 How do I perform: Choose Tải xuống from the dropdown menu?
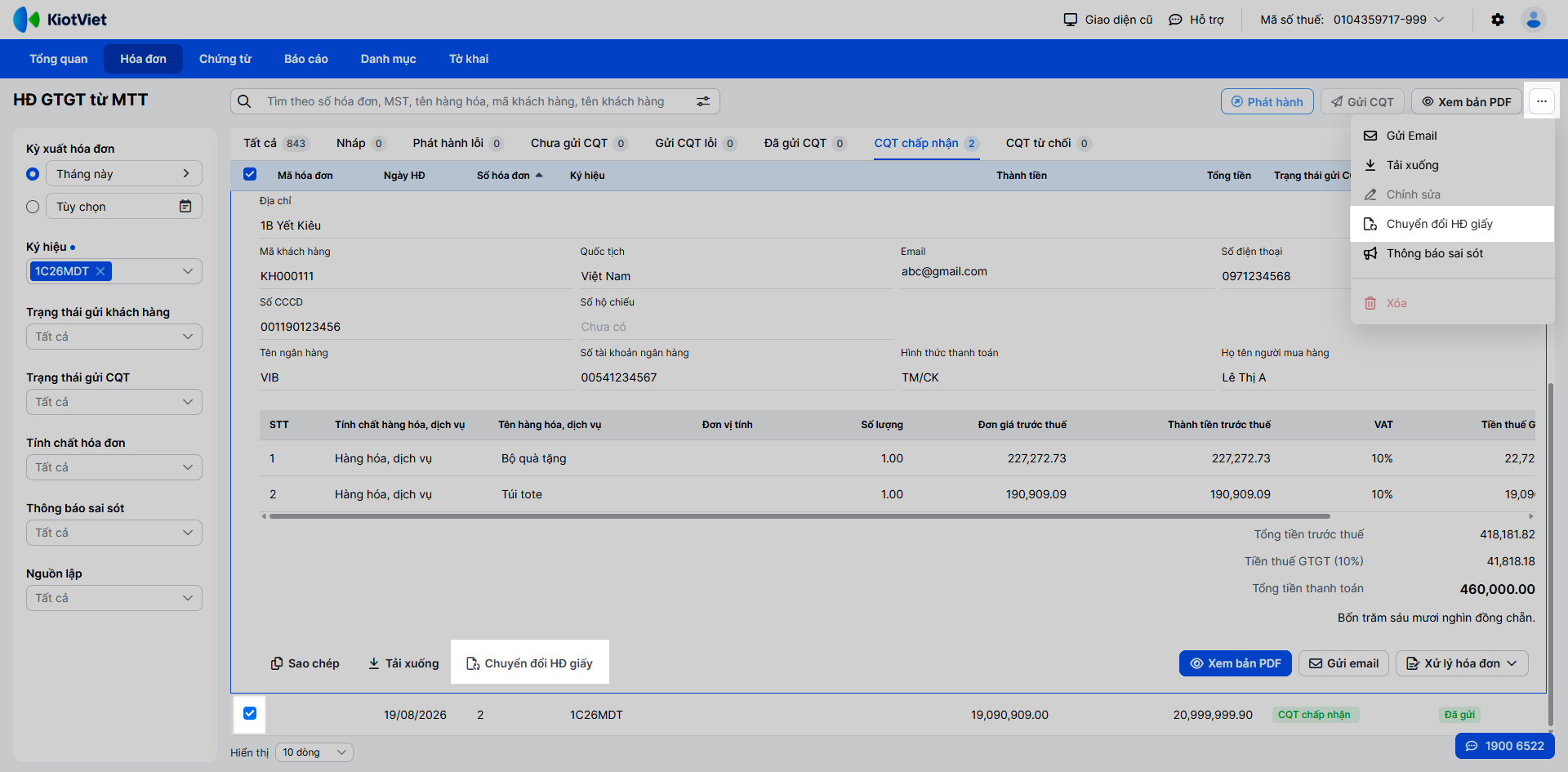[x=1452, y=165]
